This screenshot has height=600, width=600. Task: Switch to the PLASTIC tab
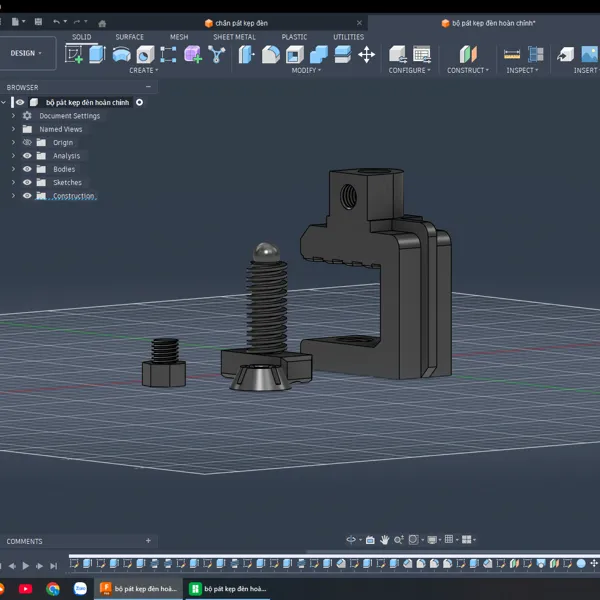point(294,37)
